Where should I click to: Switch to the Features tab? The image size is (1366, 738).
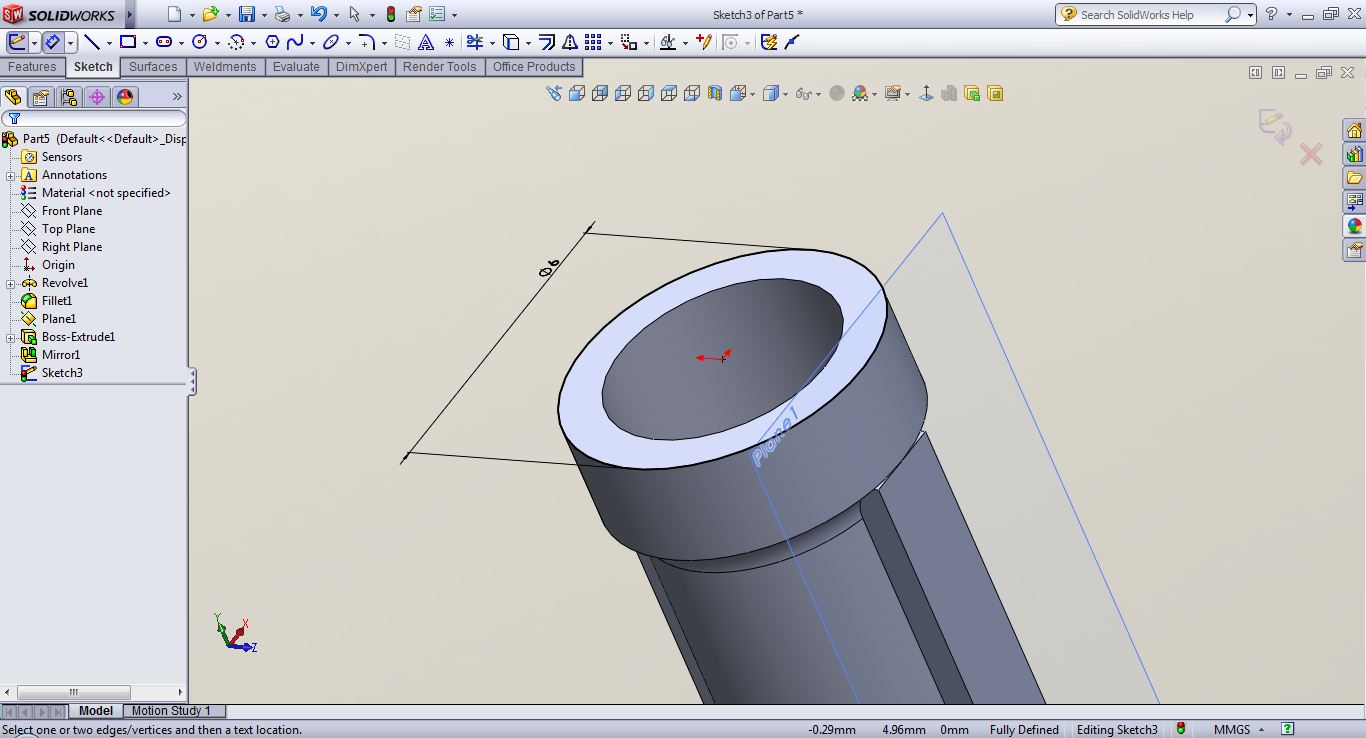coord(32,67)
